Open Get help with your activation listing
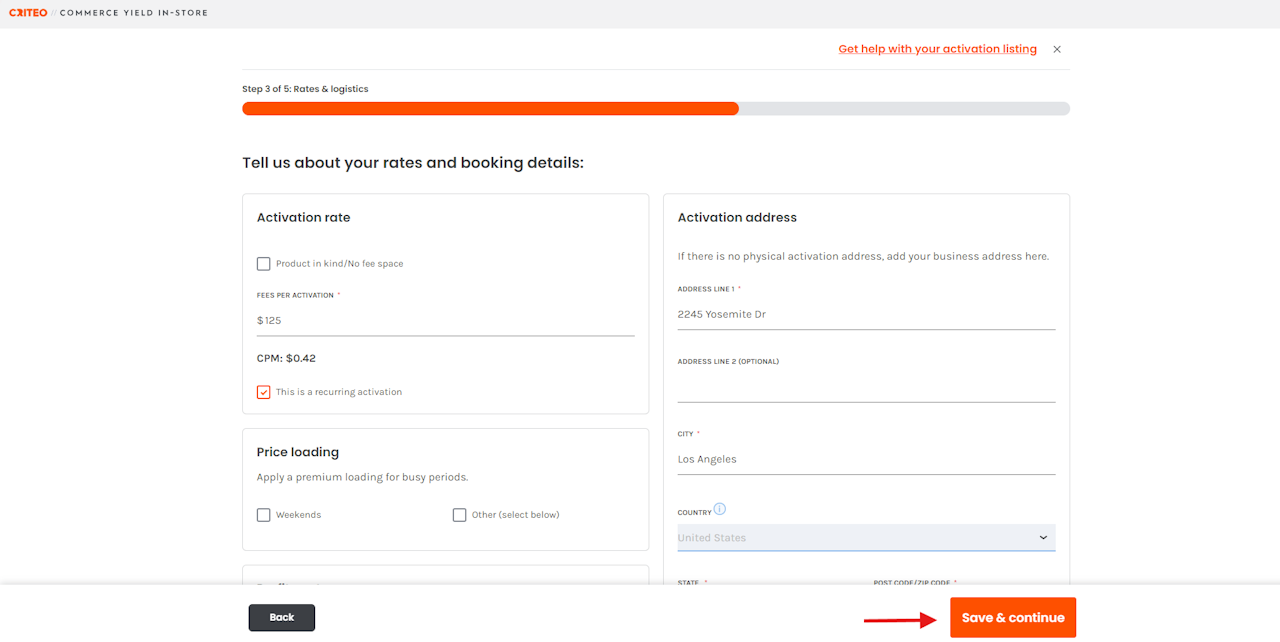Screen dimensions: 1280x642 pos(937,49)
